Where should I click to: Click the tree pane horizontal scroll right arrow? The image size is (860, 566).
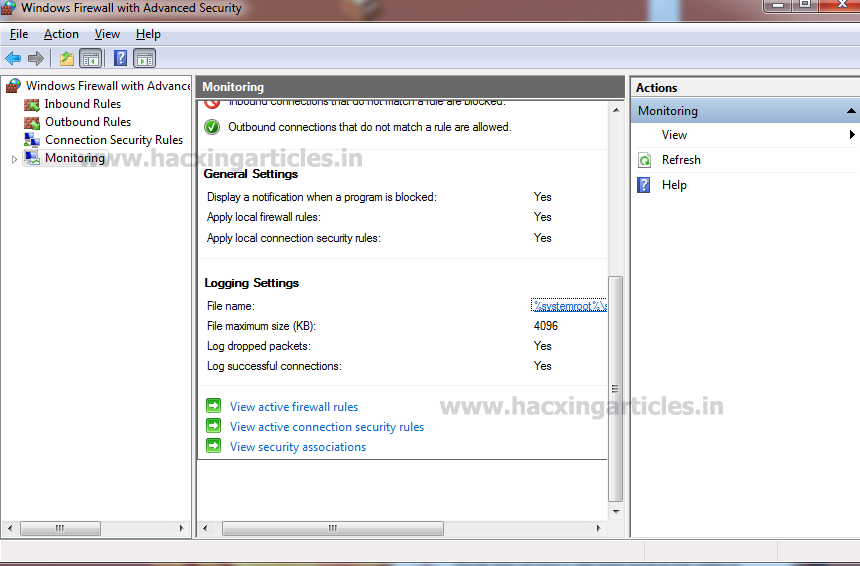point(182,528)
